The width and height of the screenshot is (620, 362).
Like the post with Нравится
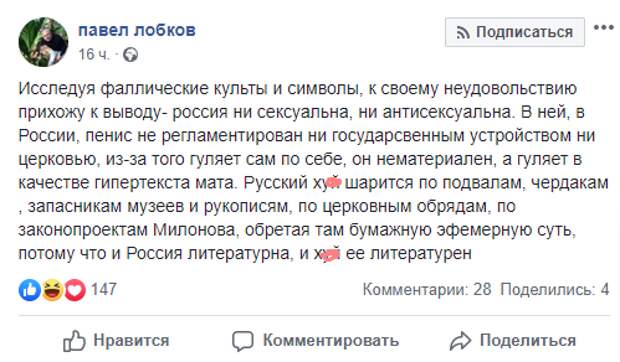pos(116,341)
